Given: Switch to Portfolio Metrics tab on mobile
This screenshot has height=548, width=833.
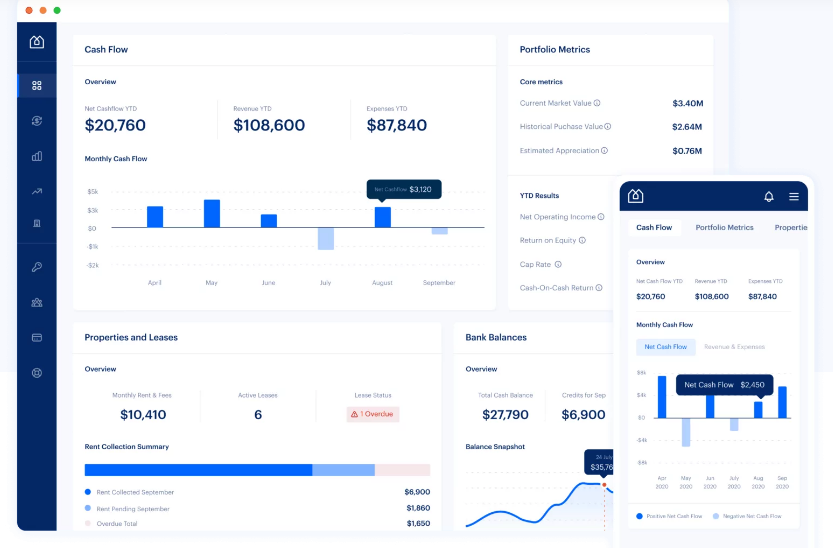Looking at the screenshot, I should click(724, 227).
